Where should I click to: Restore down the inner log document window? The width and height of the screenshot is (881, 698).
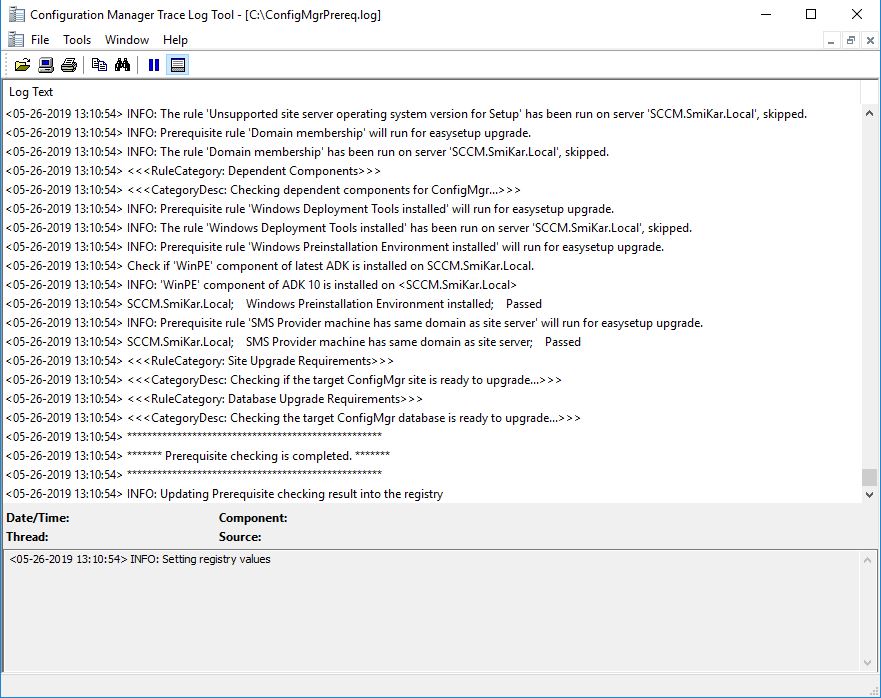click(851, 40)
